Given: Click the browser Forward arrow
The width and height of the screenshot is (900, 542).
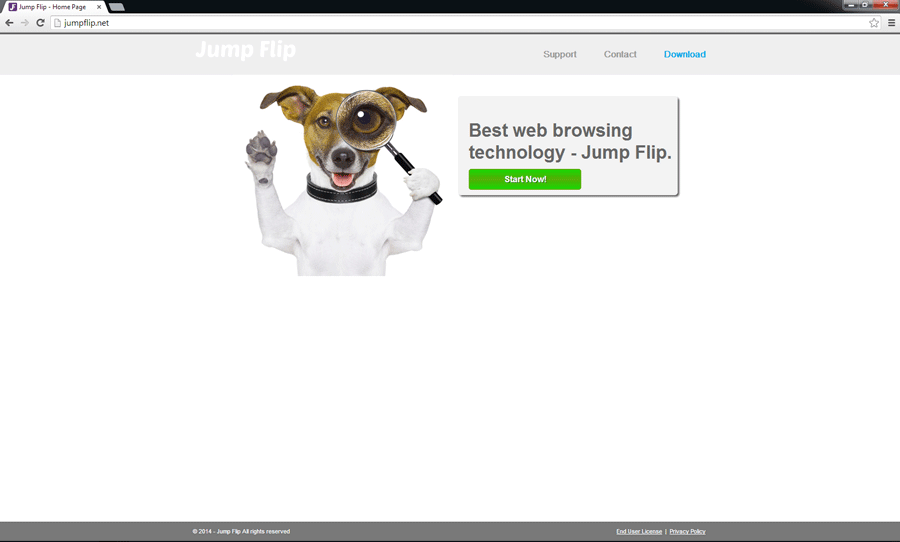Looking at the screenshot, I should (25, 23).
